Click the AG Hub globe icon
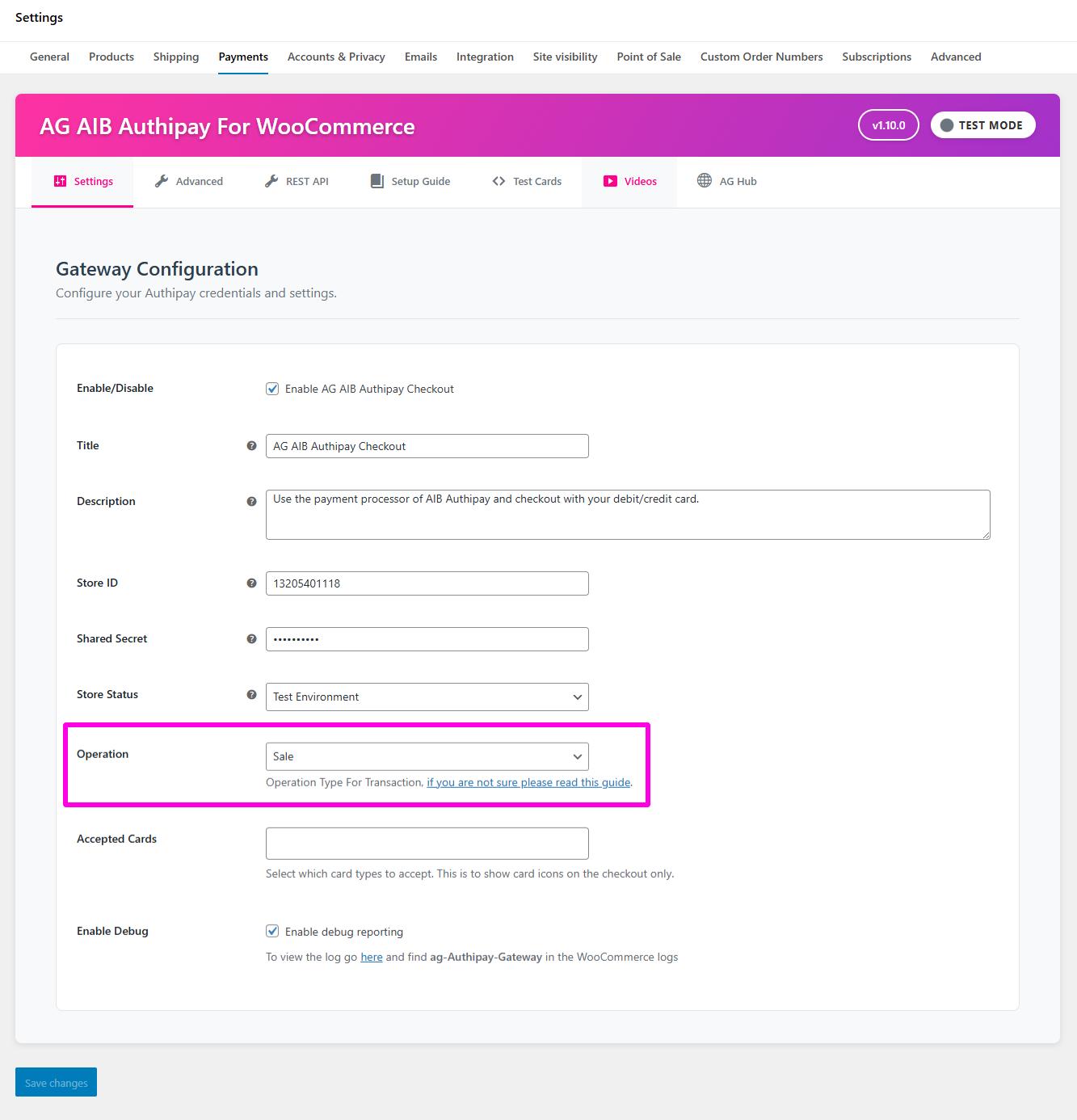1077x1120 pixels. coord(705,181)
